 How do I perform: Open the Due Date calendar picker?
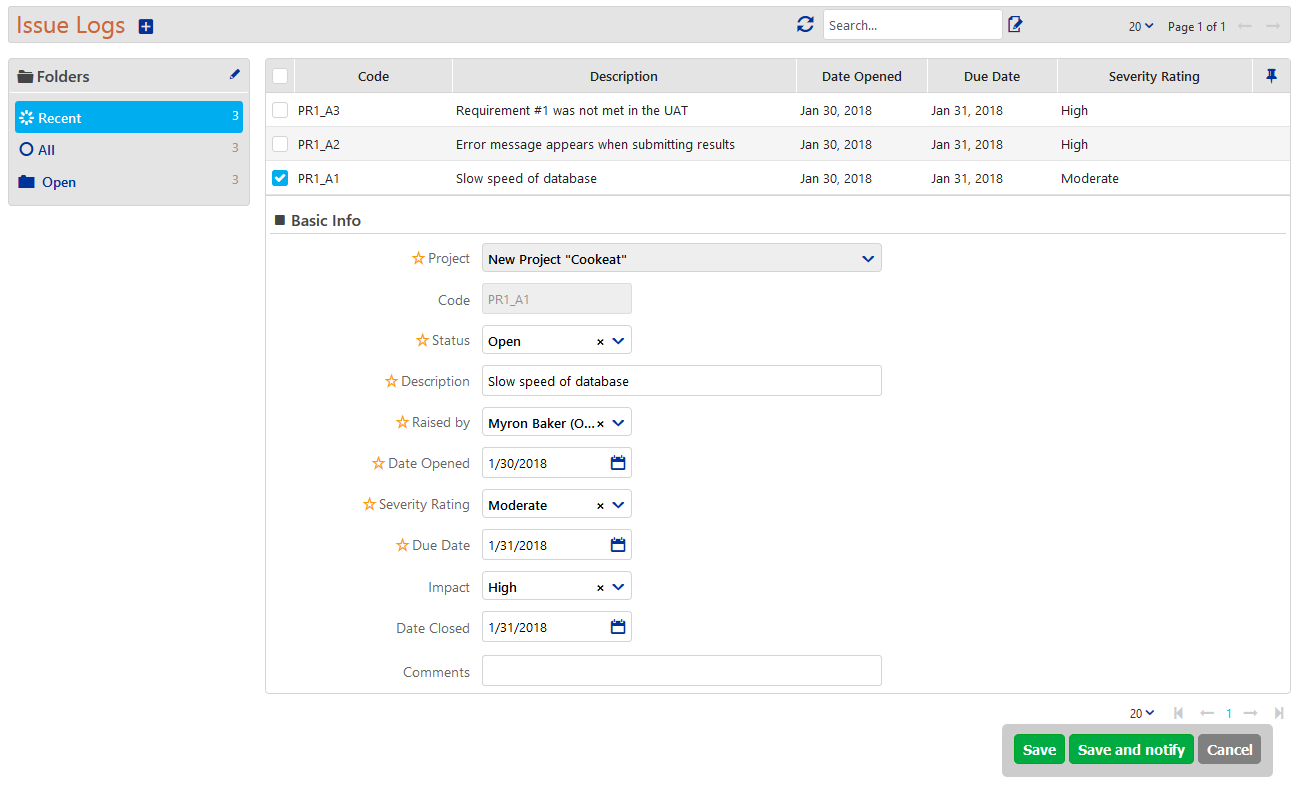click(618, 545)
